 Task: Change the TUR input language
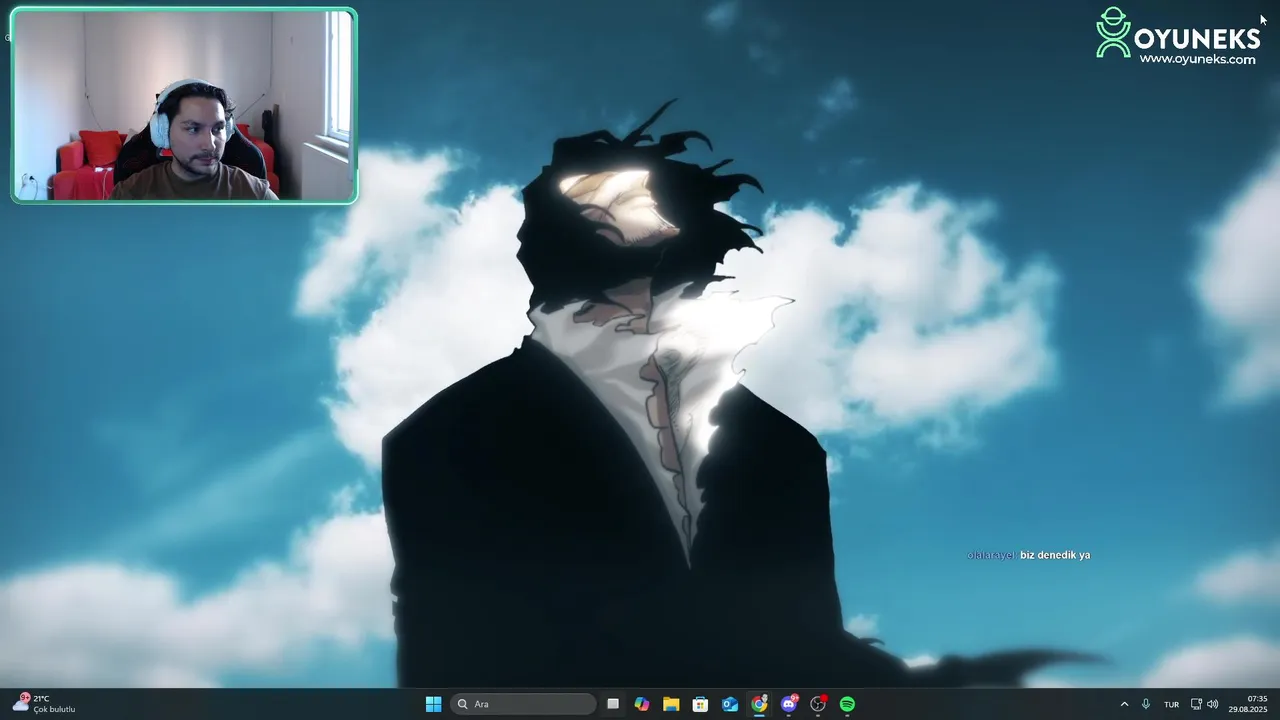(x=1171, y=704)
